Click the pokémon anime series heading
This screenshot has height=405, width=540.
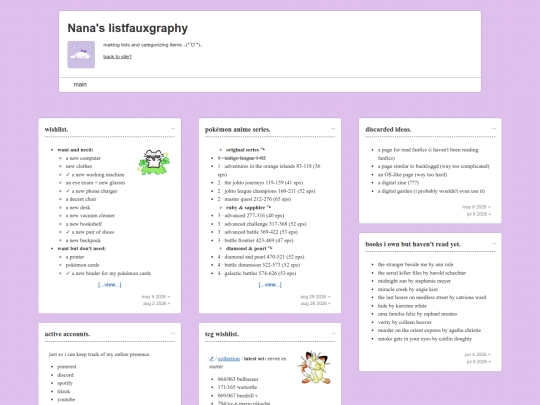pos(238,129)
